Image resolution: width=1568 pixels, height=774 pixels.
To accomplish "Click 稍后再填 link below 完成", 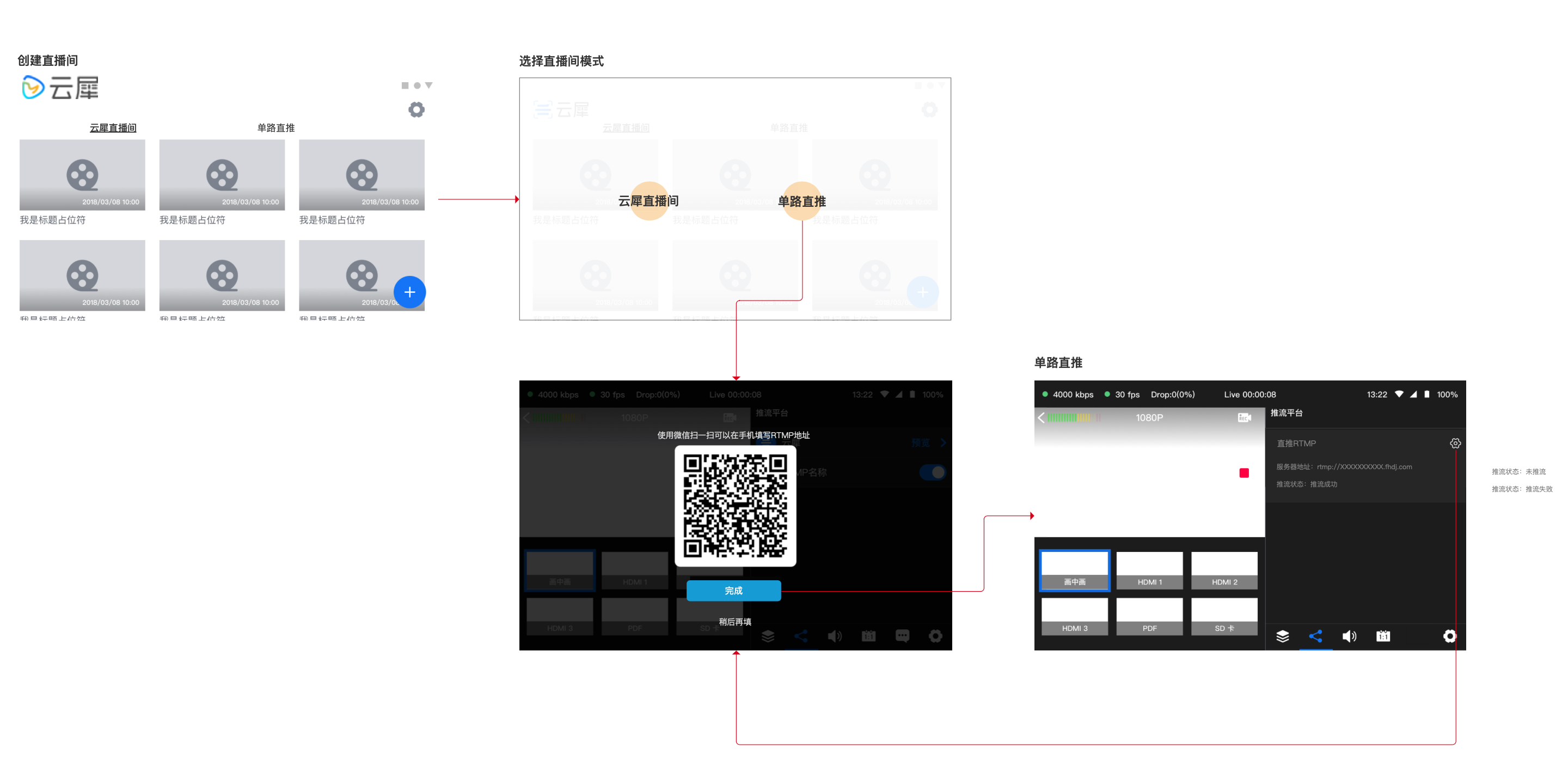I will (x=734, y=621).
